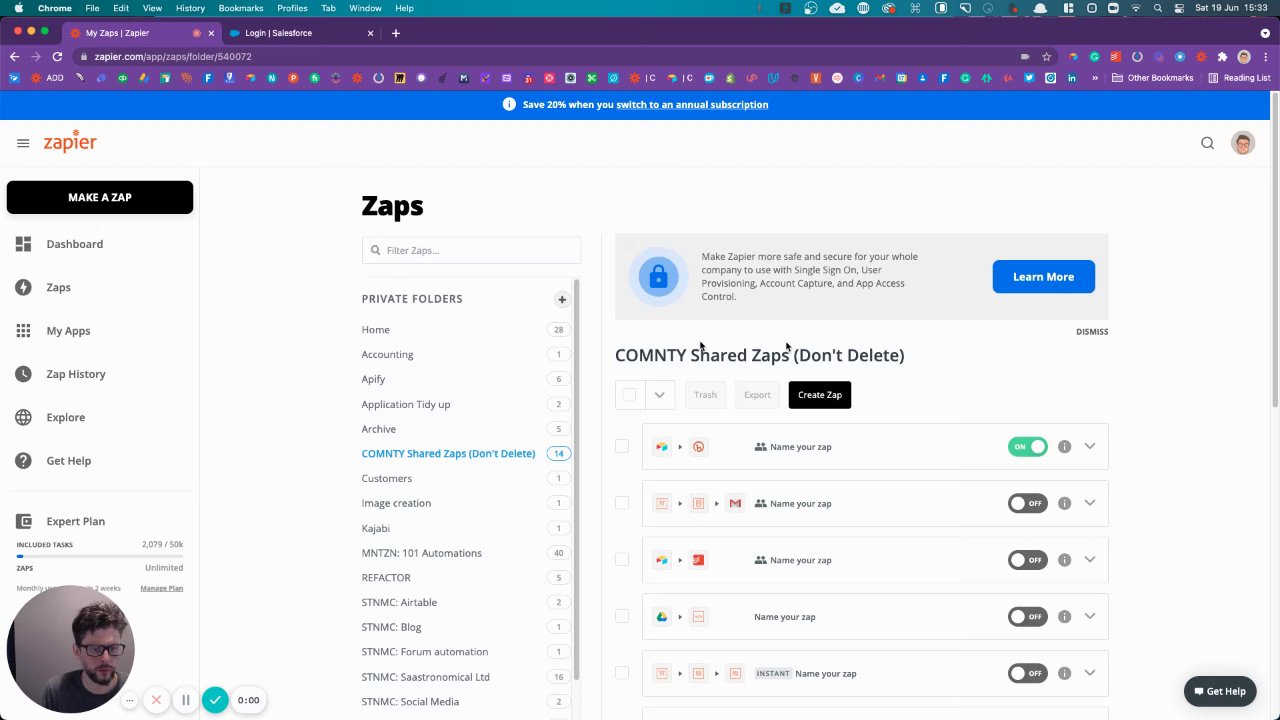1280x720 pixels.
Task: Expand the INSTANT zap row chevron
Action: pos(1090,673)
